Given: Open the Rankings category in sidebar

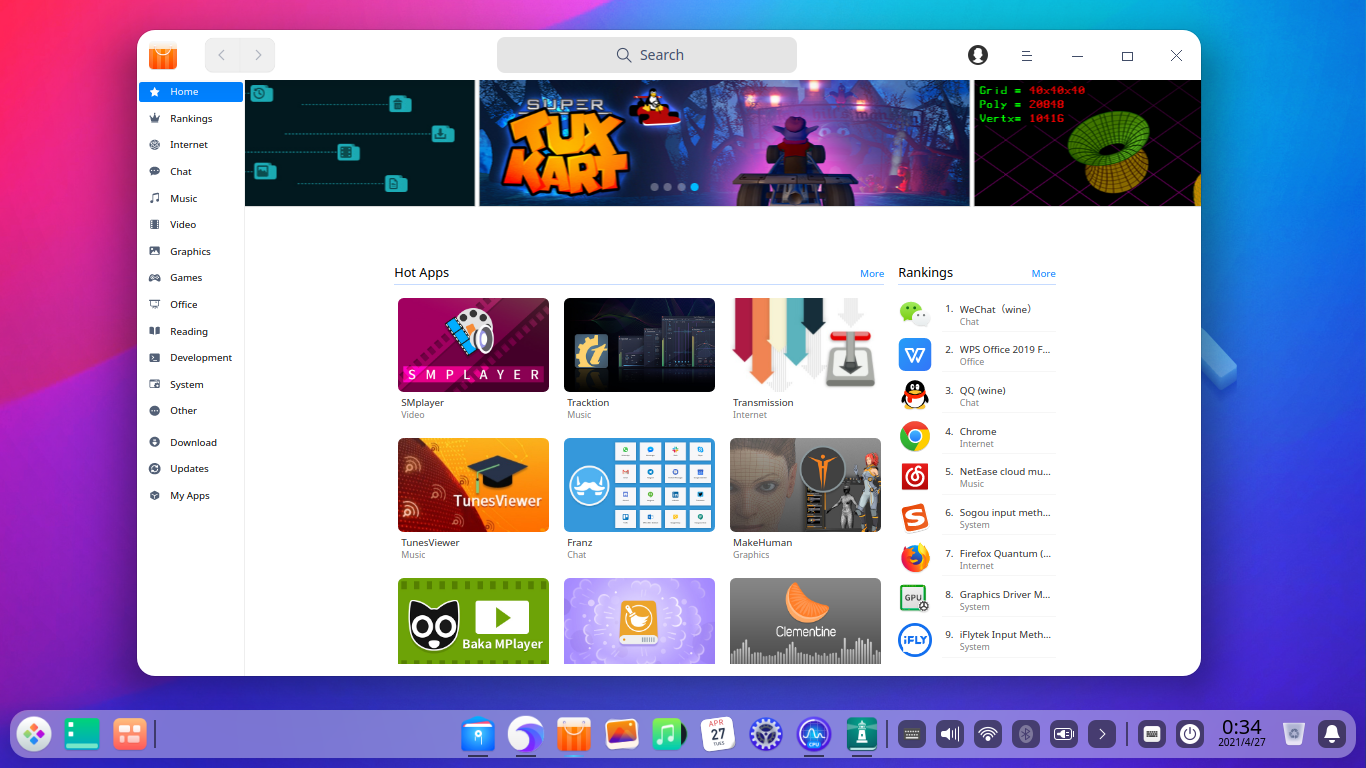Looking at the screenshot, I should 191,118.
